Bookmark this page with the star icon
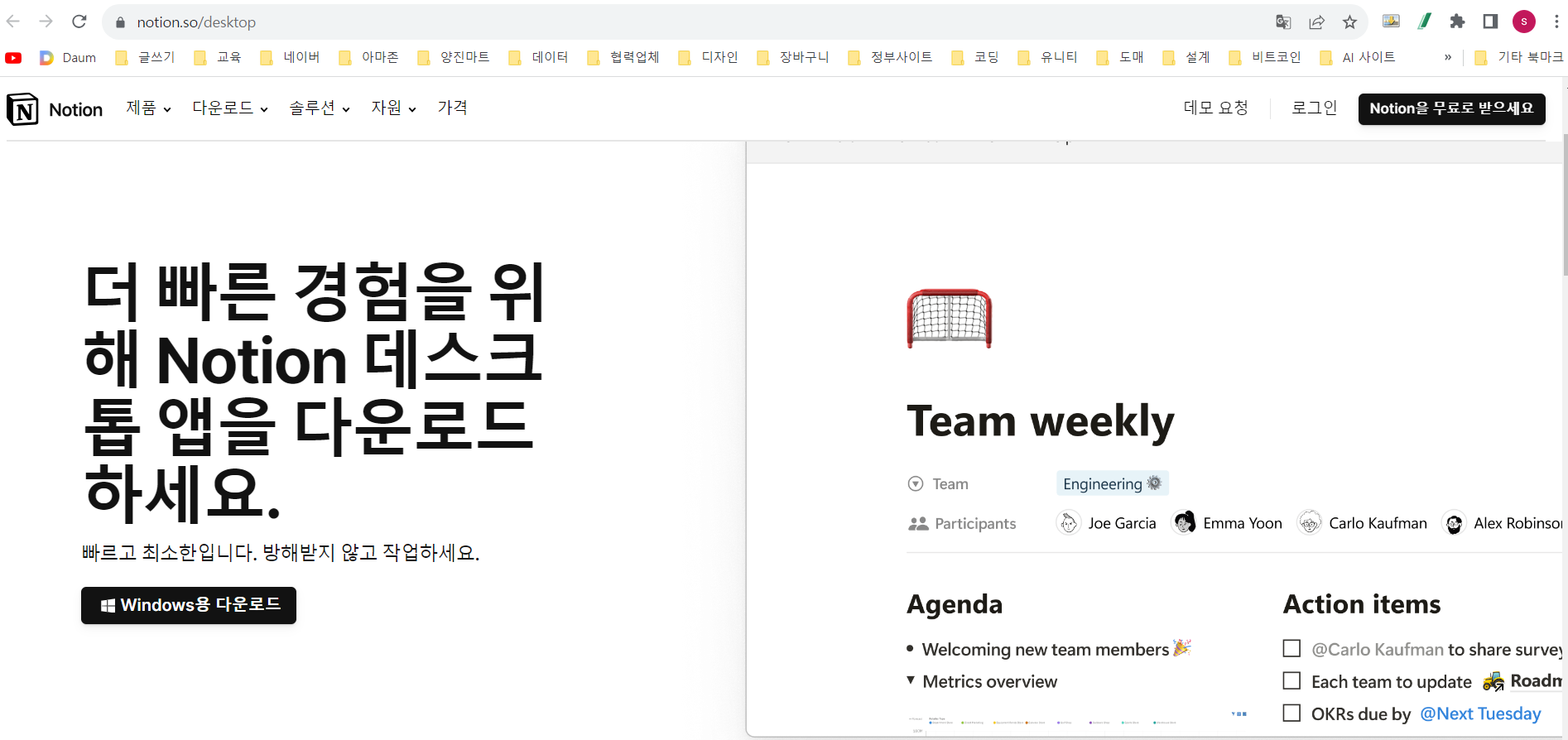This screenshot has width=1568, height=740. pos(1349,22)
